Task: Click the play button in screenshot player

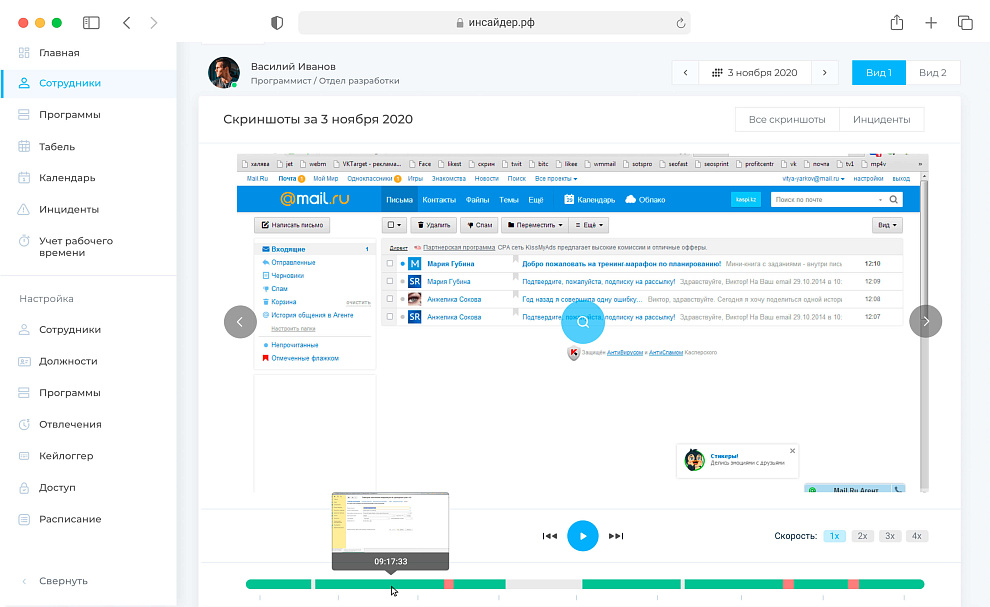Action: pyautogui.click(x=582, y=536)
